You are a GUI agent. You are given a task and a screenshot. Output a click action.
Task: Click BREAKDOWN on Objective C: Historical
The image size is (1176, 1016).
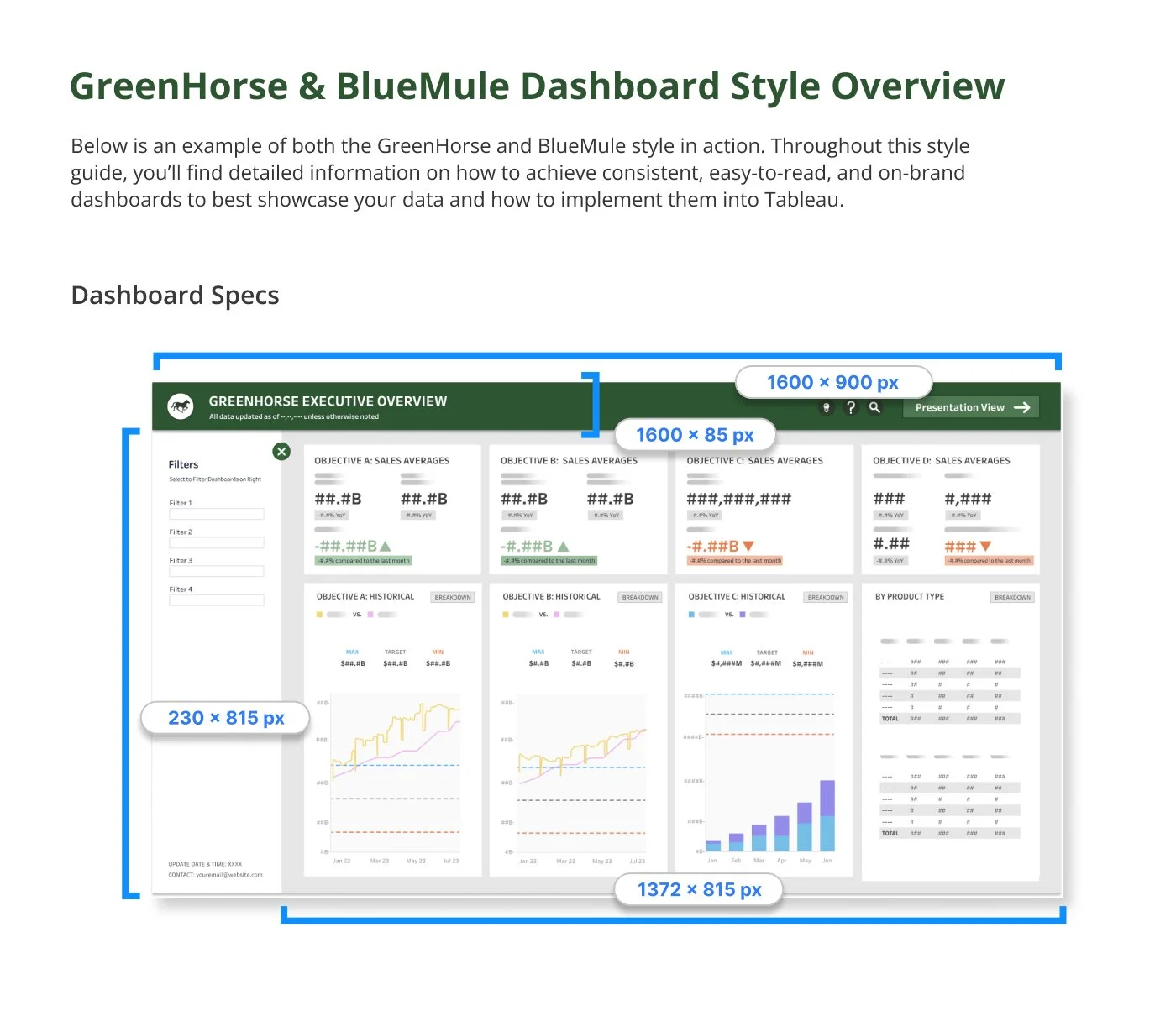(826, 598)
